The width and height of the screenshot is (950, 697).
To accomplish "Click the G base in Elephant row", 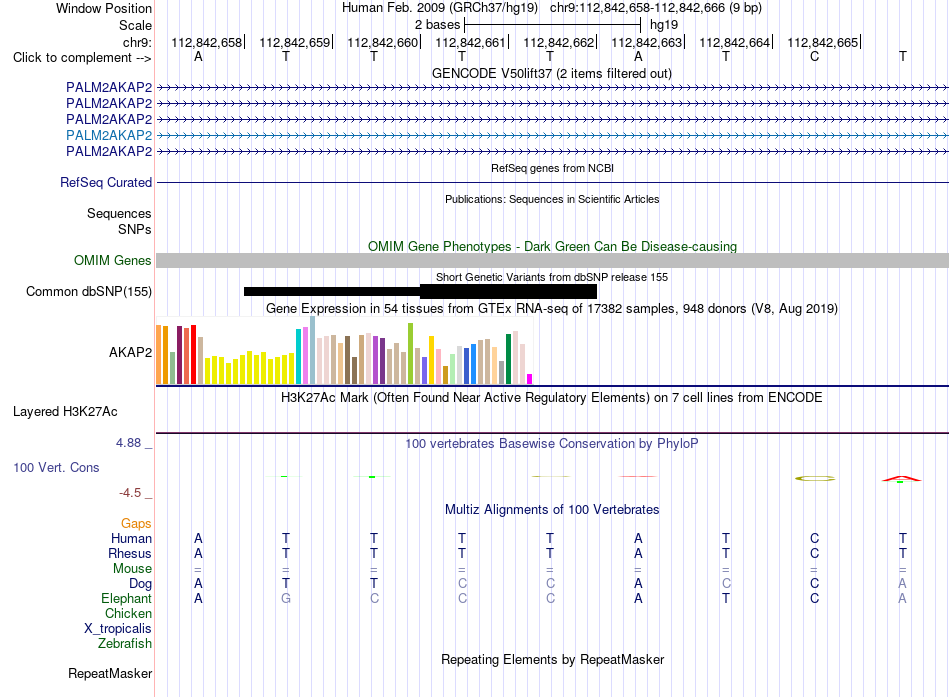I will point(286,598).
